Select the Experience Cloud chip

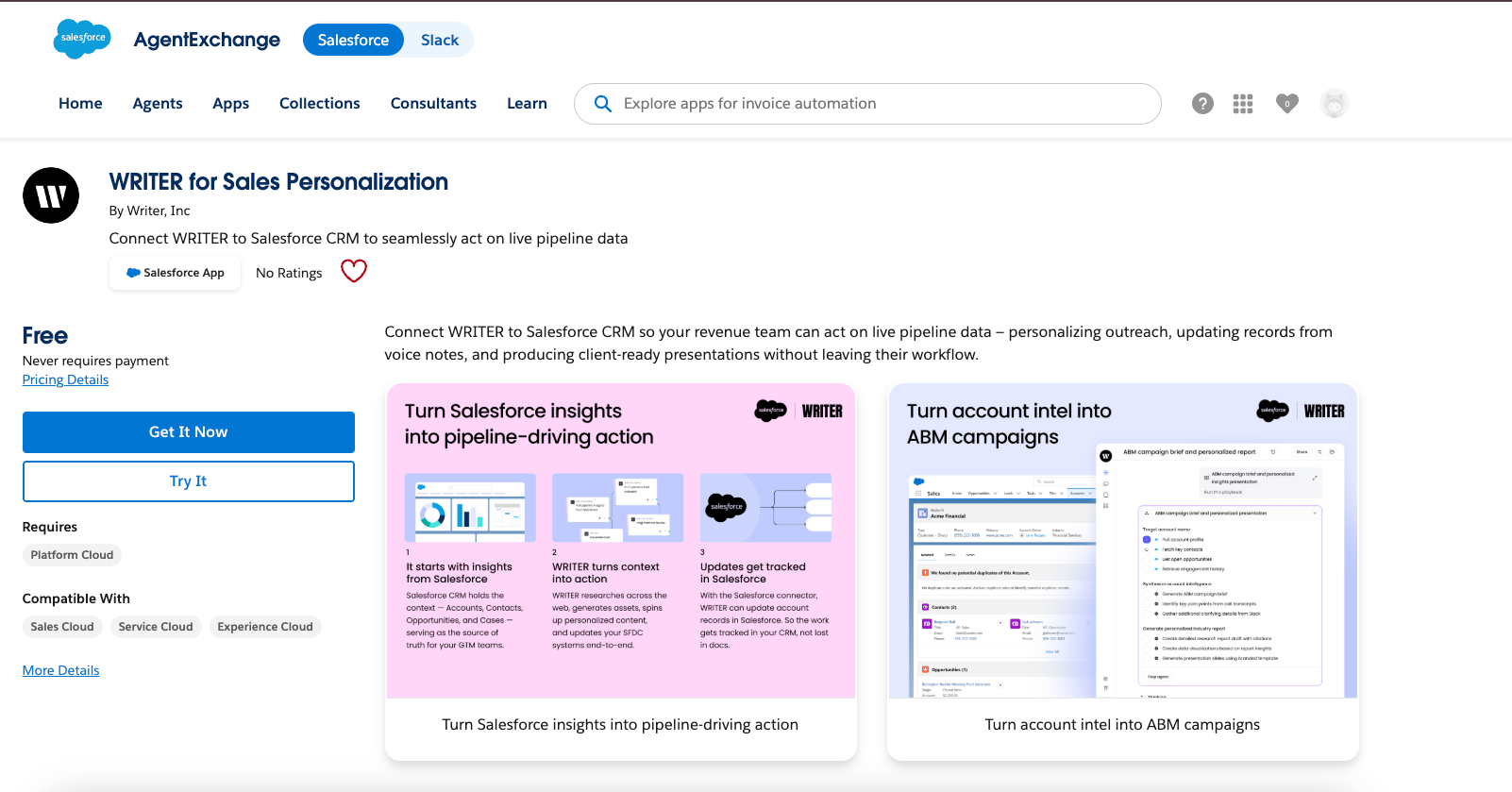point(265,627)
